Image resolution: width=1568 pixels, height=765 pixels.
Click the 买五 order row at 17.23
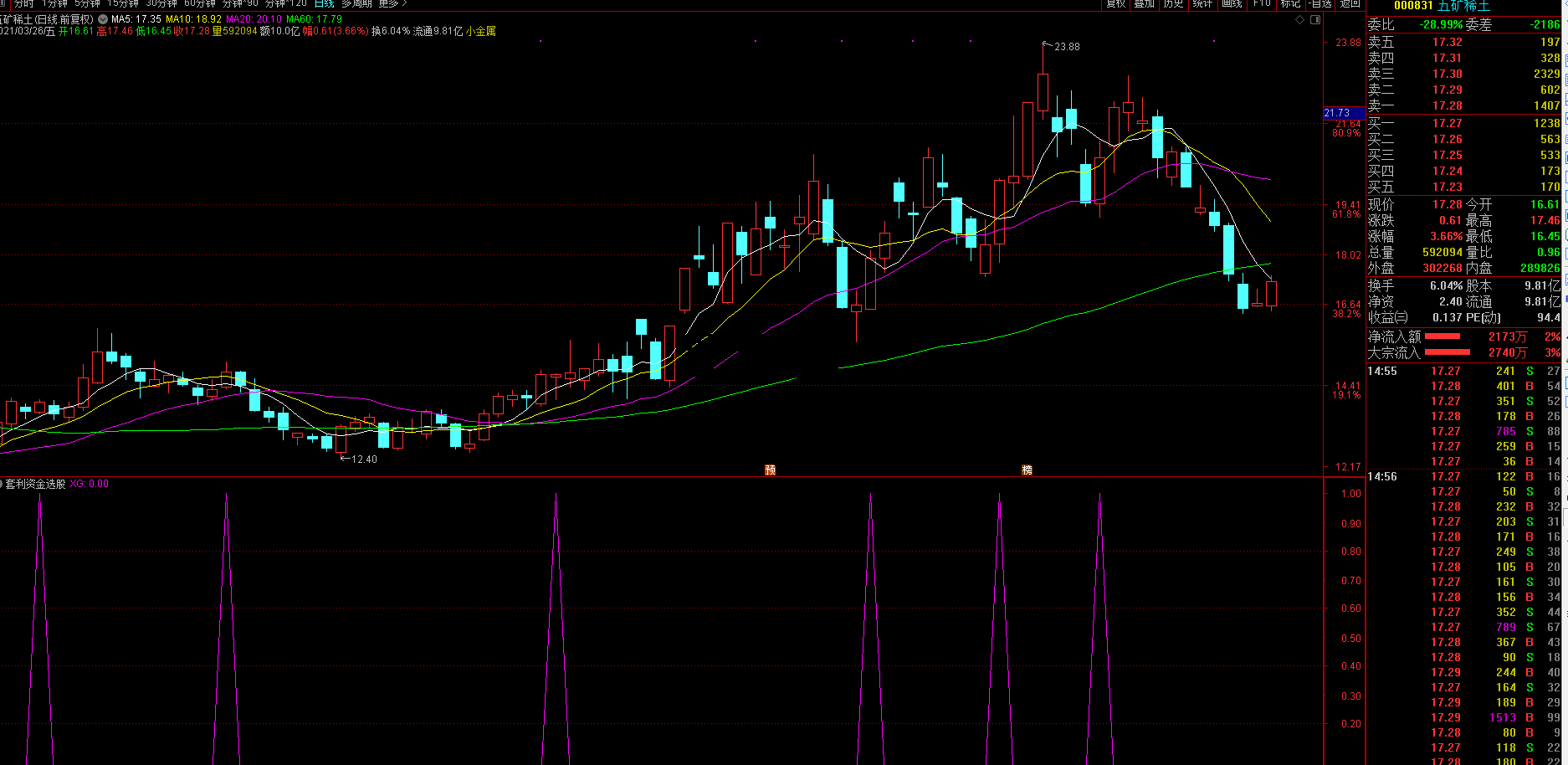pyautogui.click(x=1463, y=187)
